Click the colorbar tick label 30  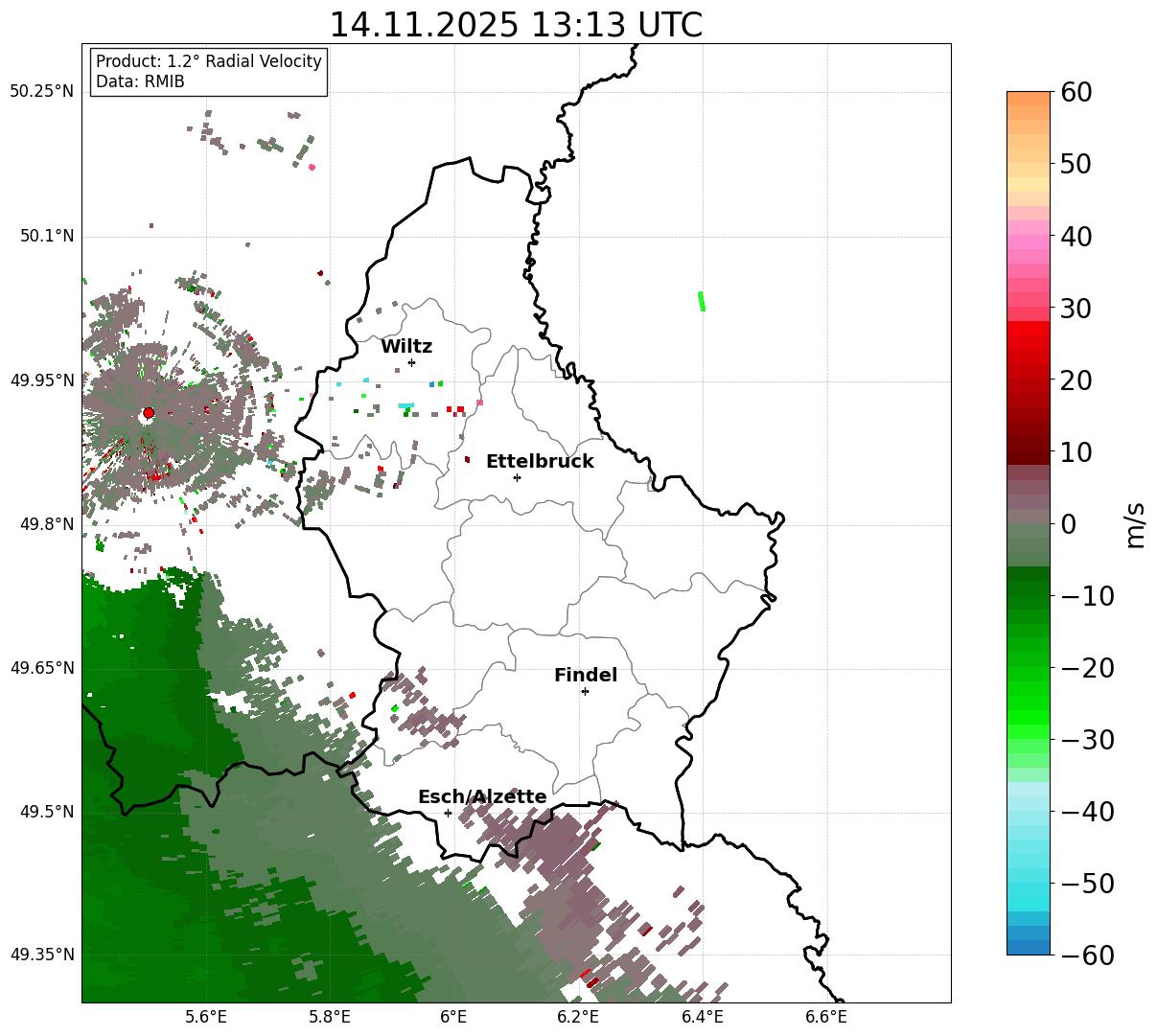coord(1076,309)
